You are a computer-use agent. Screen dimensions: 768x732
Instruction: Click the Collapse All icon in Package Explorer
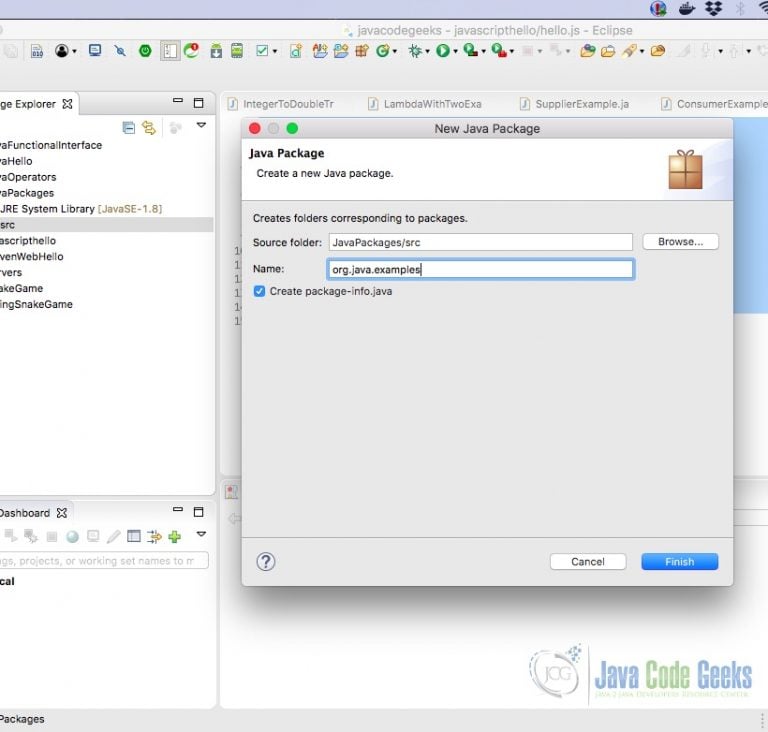(128, 128)
